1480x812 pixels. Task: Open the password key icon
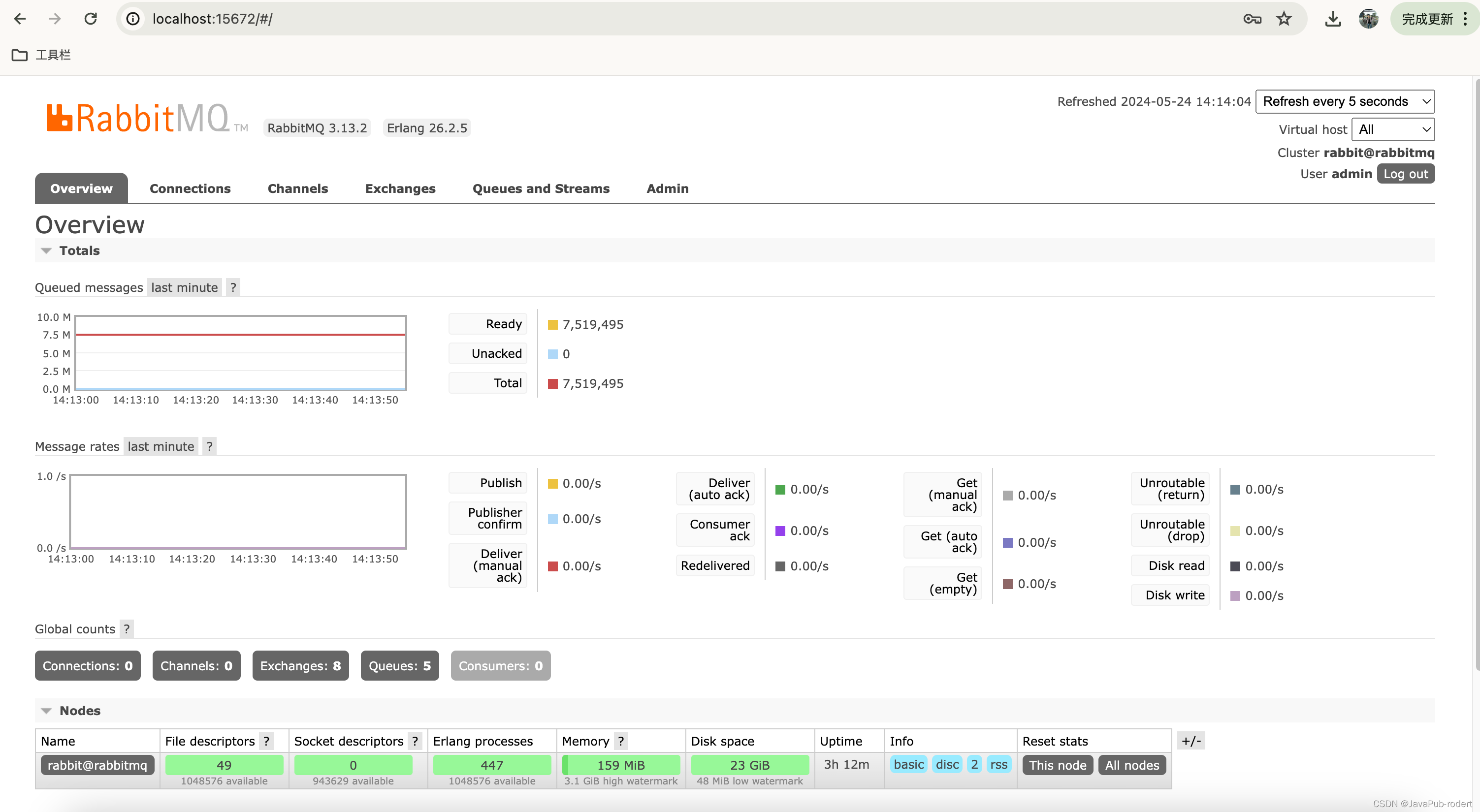tap(1252, 19)
